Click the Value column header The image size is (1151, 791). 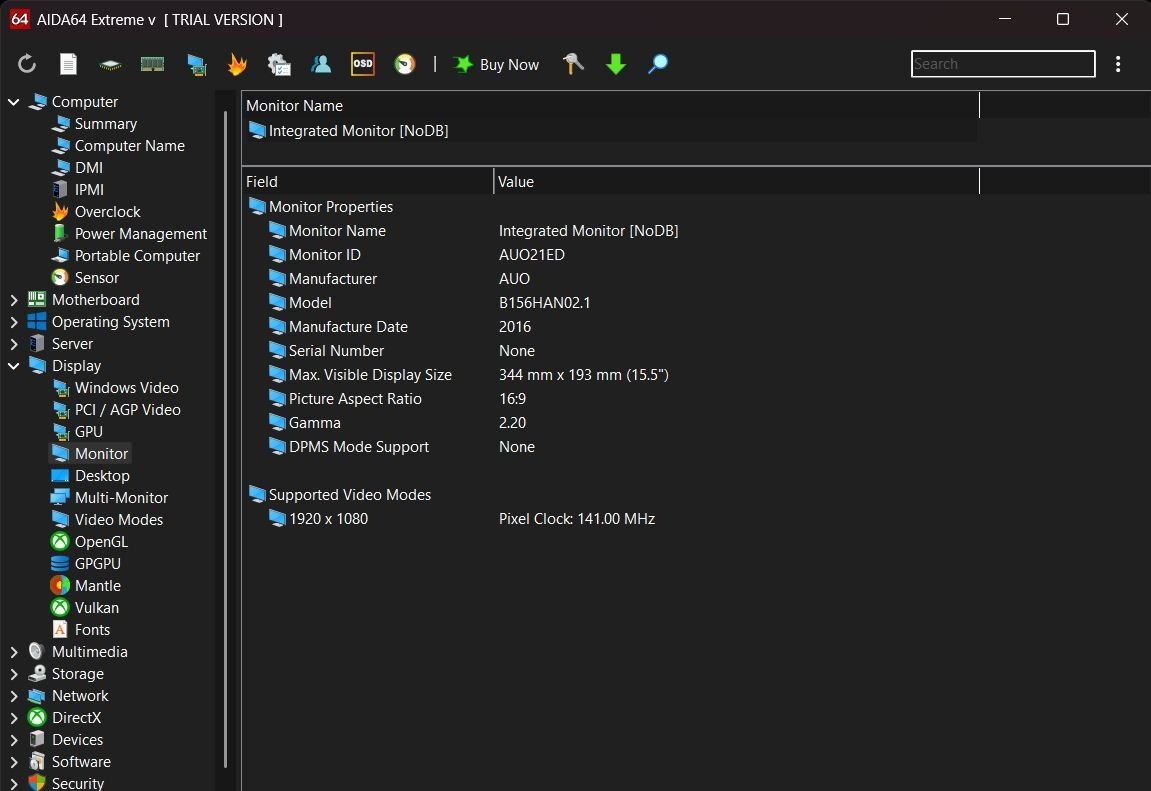(737, 182)
